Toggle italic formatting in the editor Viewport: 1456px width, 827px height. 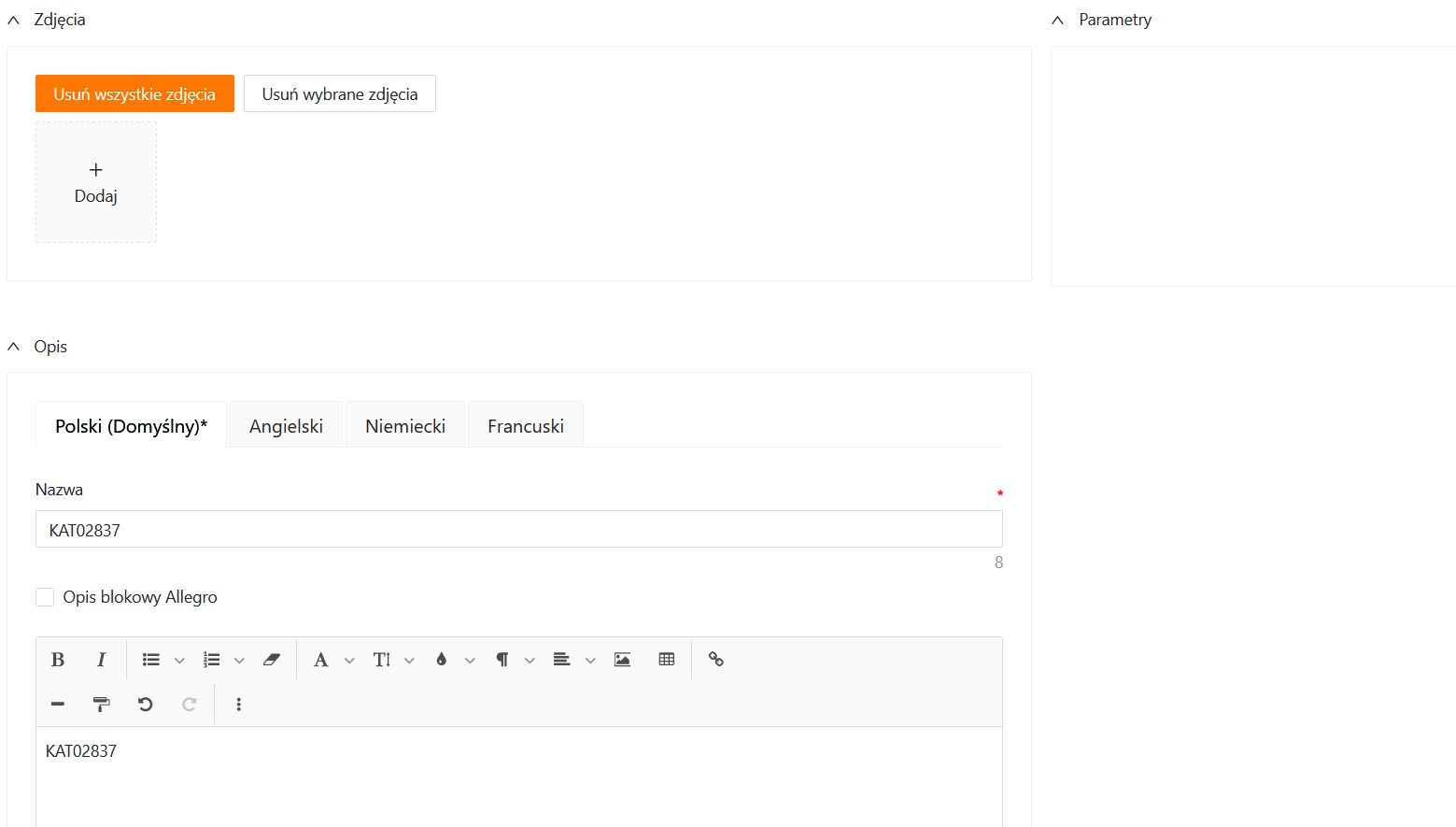click(101, 660)
